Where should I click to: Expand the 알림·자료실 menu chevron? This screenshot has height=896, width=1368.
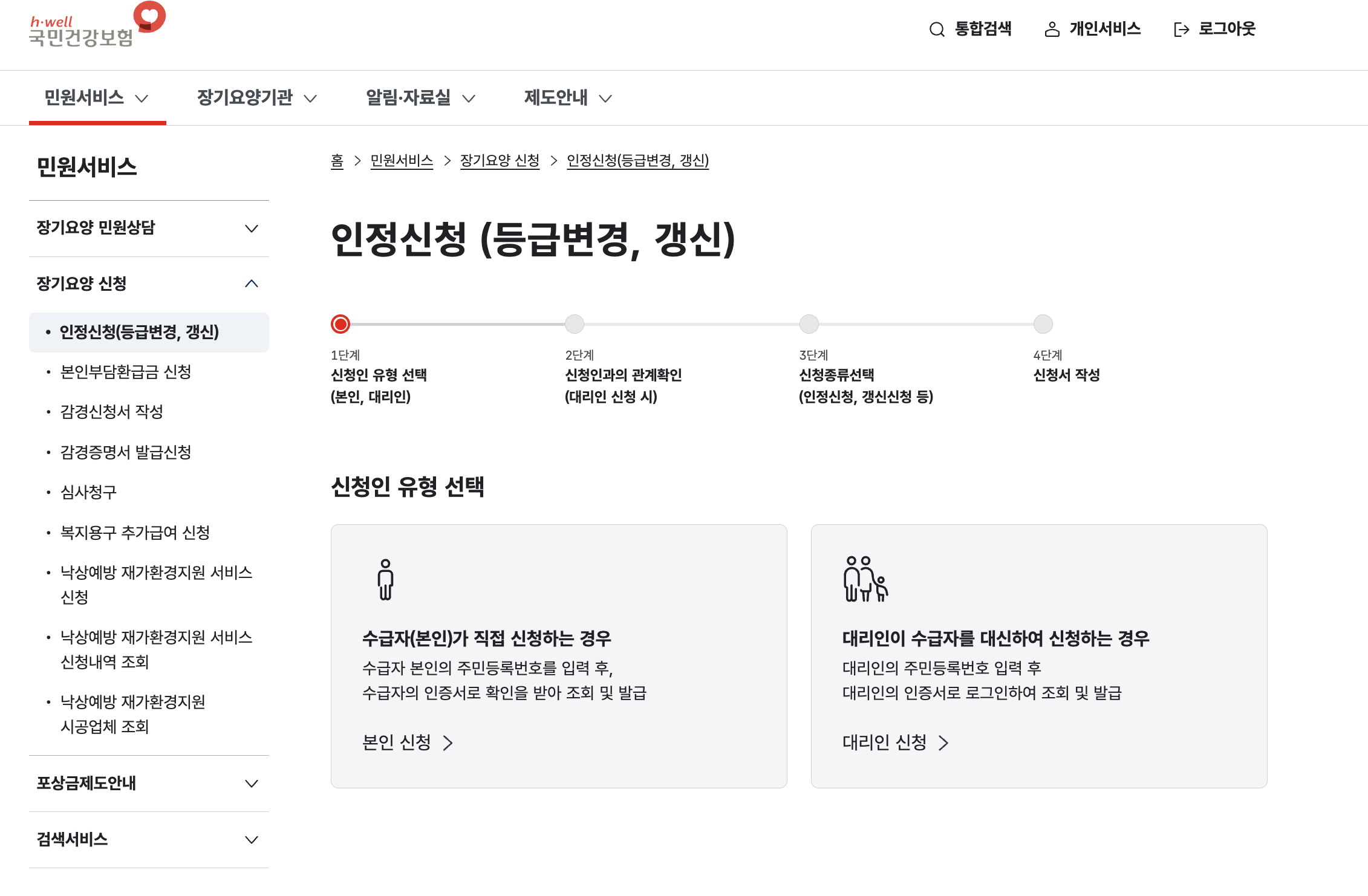(x=469, y=99)
